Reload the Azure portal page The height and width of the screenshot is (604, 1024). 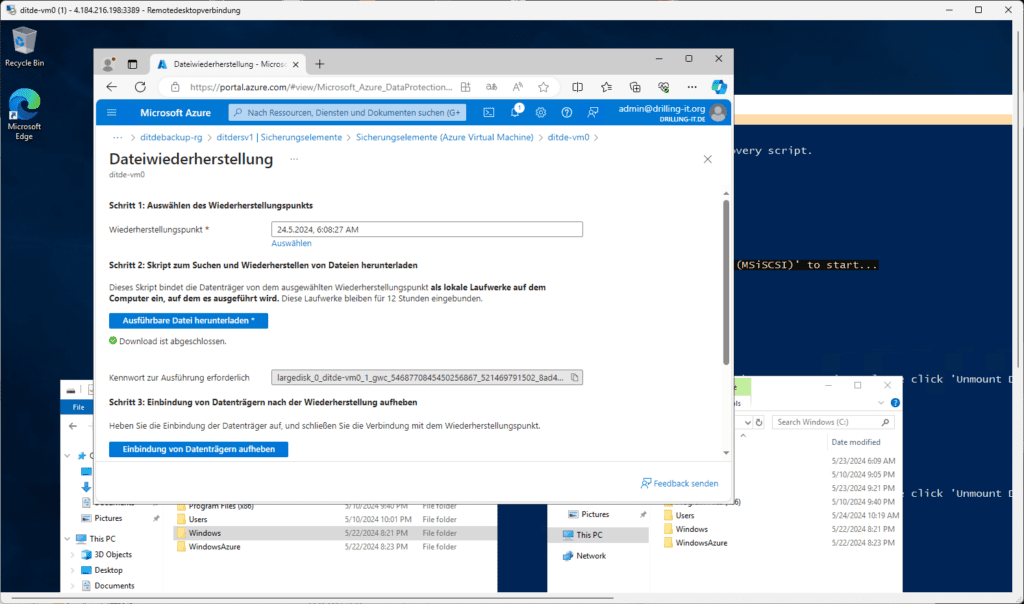tap(140, 87)
